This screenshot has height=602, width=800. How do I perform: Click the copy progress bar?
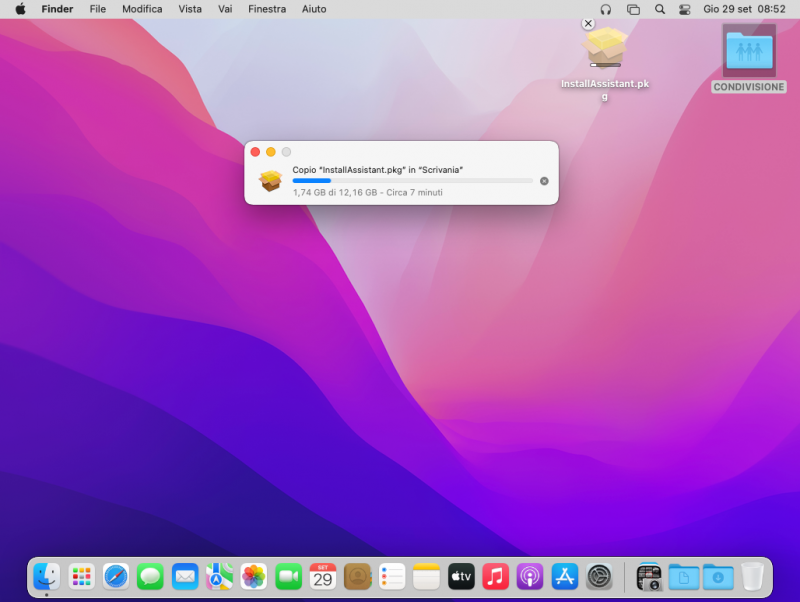point(412,181)
